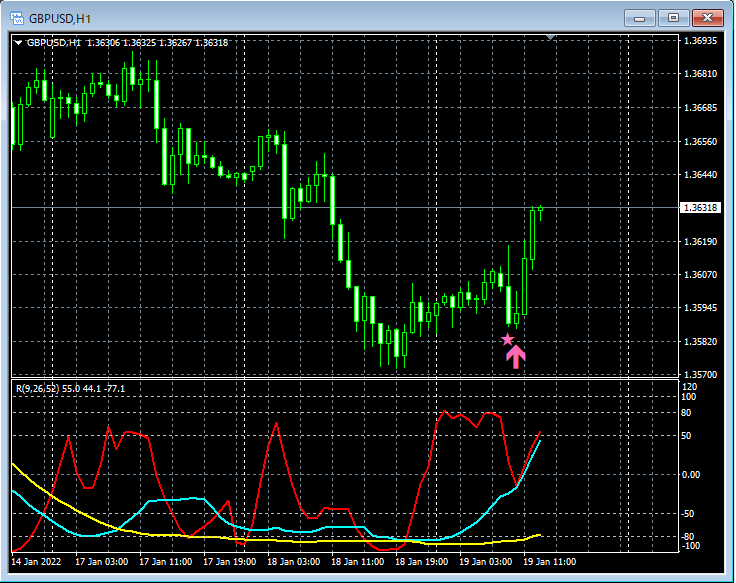This screenshot has width=736, height=583.
Task: Maximize the GBPUSD,H1 chart window
Action: click(x=673, y=18)
